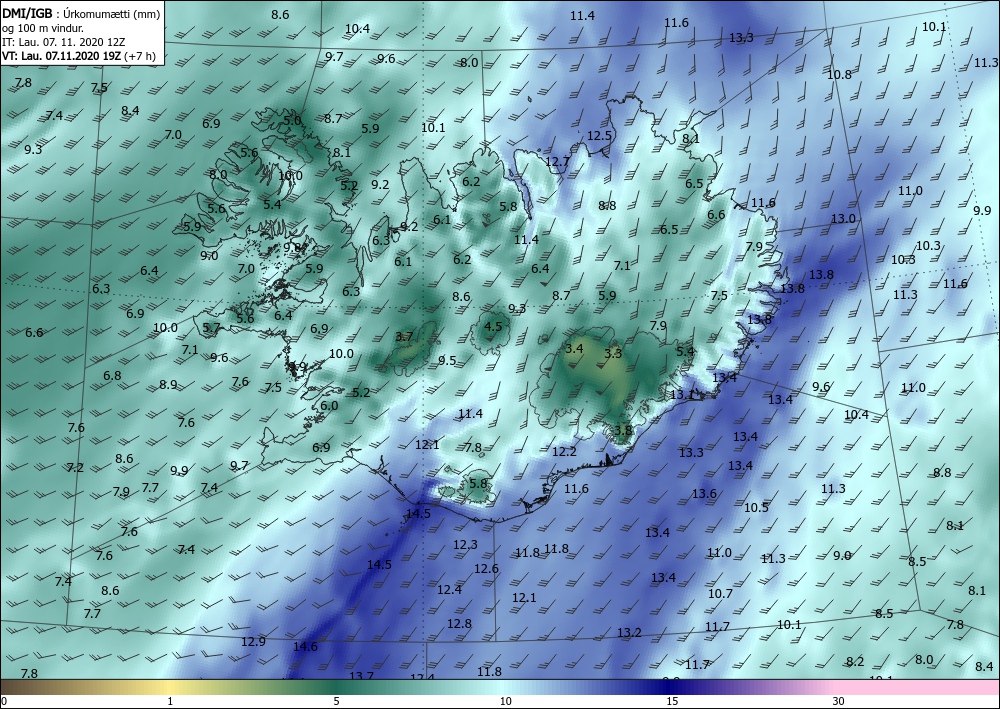Click the map value 8.2
Image resolution: width=1000 pixels, height=709 pixels.
855,662
